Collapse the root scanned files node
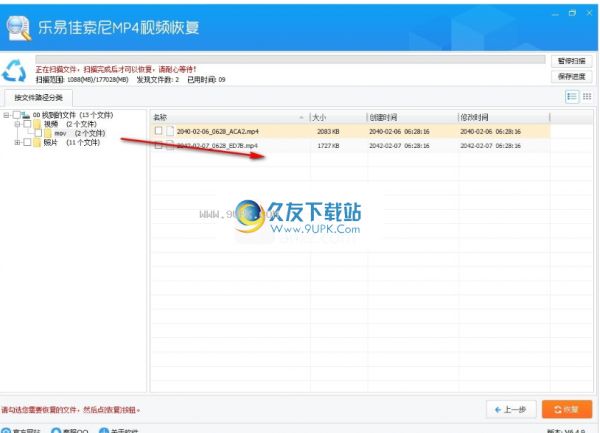This screenshot has width=600, height=433. pos(6,115)
